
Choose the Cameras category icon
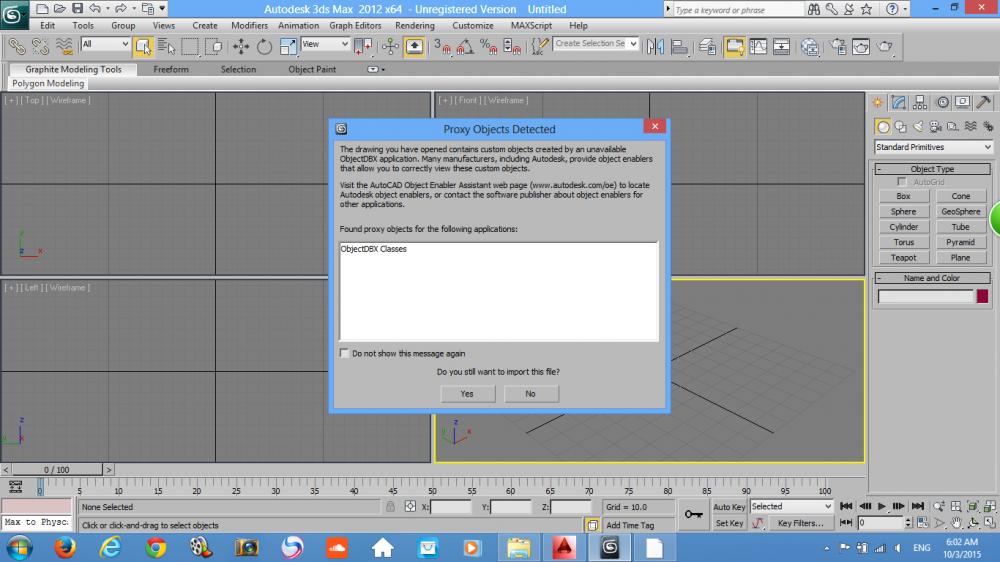click(x=934, y=127)
